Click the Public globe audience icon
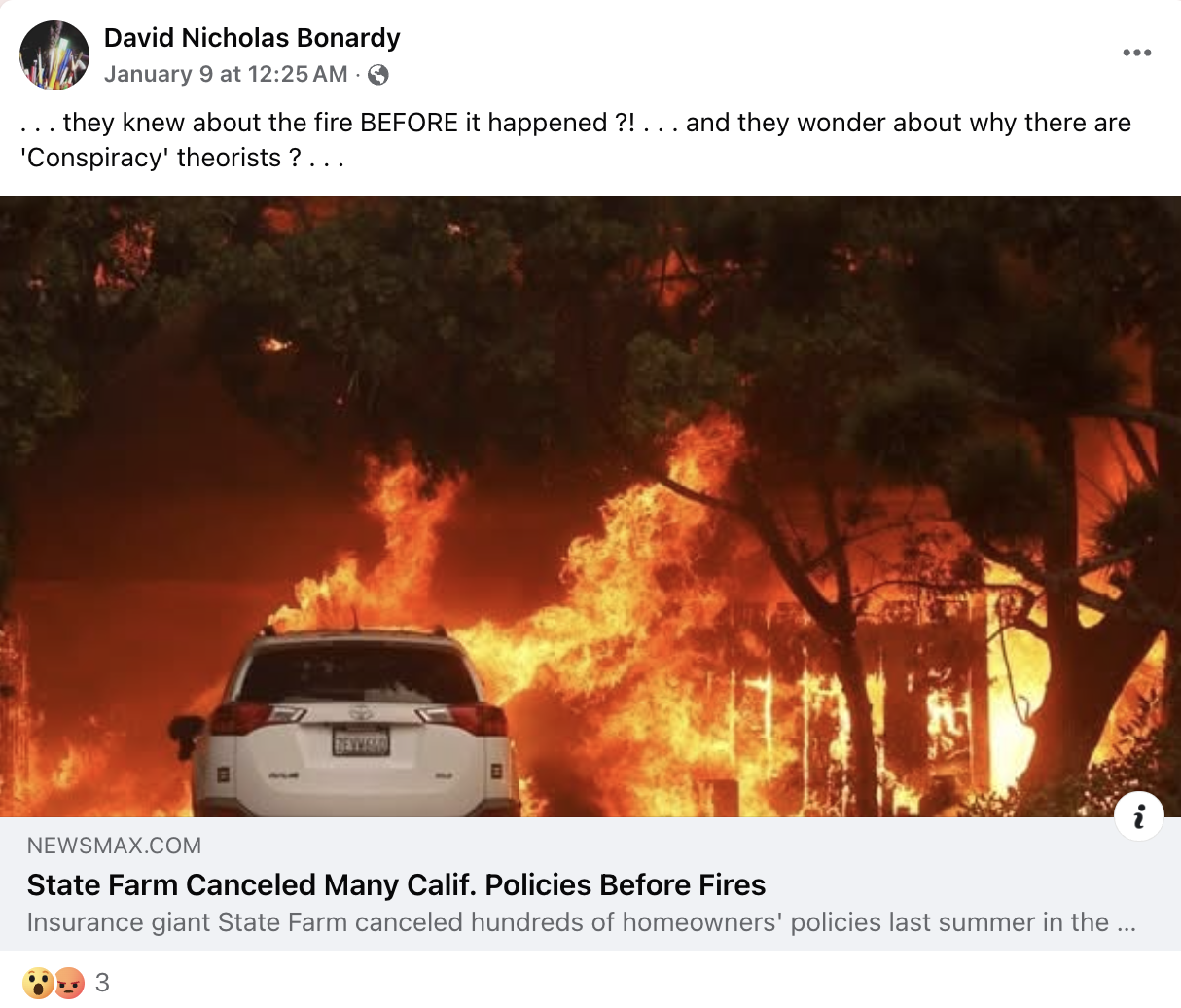Screen dimensions: 1181x1008 378,75
